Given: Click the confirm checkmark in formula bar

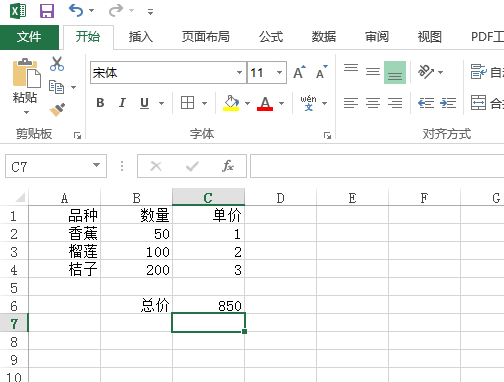Looking at the screenshot, I should pos(192,166).
